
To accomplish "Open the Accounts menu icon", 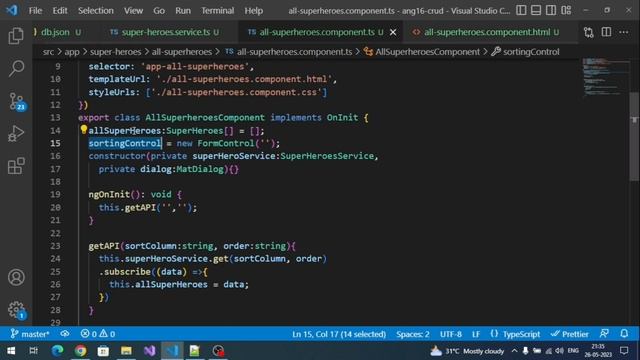I will tap(16, 278).
